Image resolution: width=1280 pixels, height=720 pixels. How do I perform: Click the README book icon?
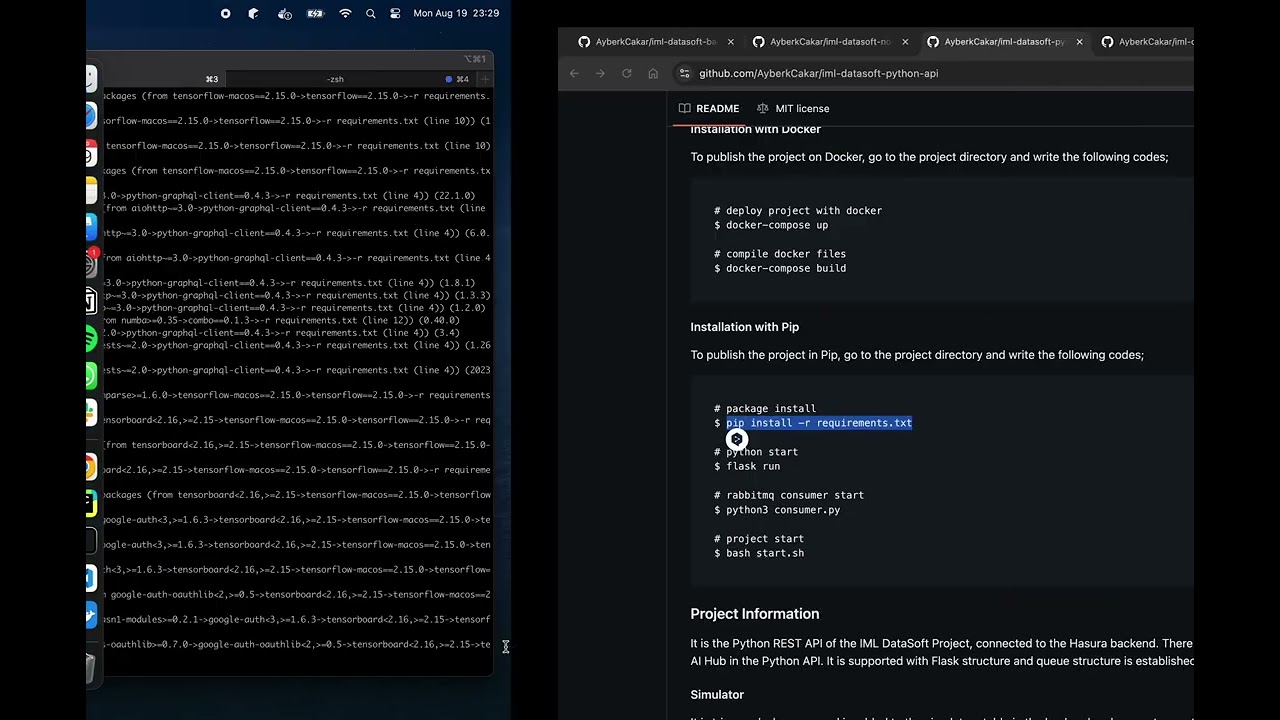click(685, 108)
